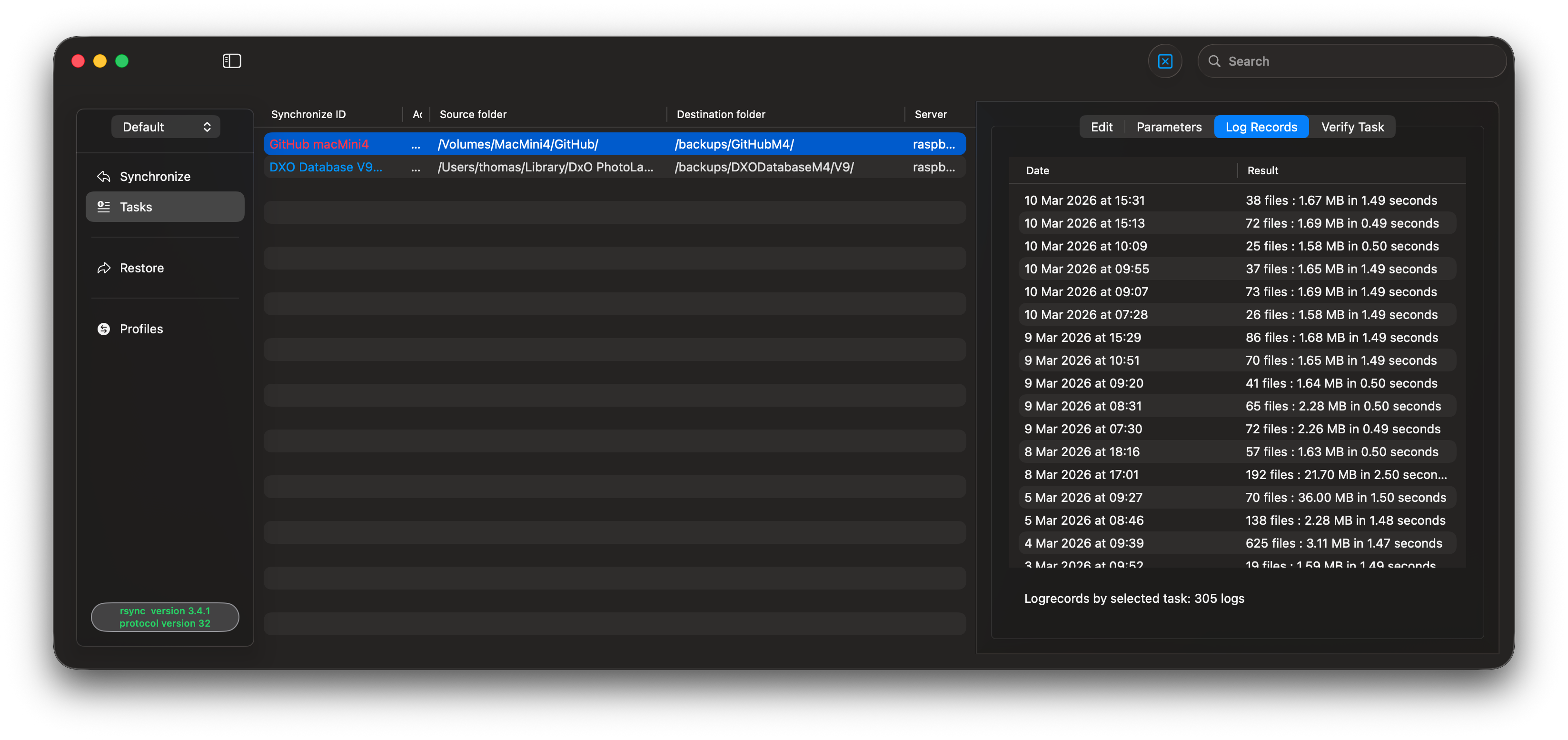The height and width of the screenshot is (740, 1568).
Task: Click the Profiles icon in sidebar
Action: point(103,329)
